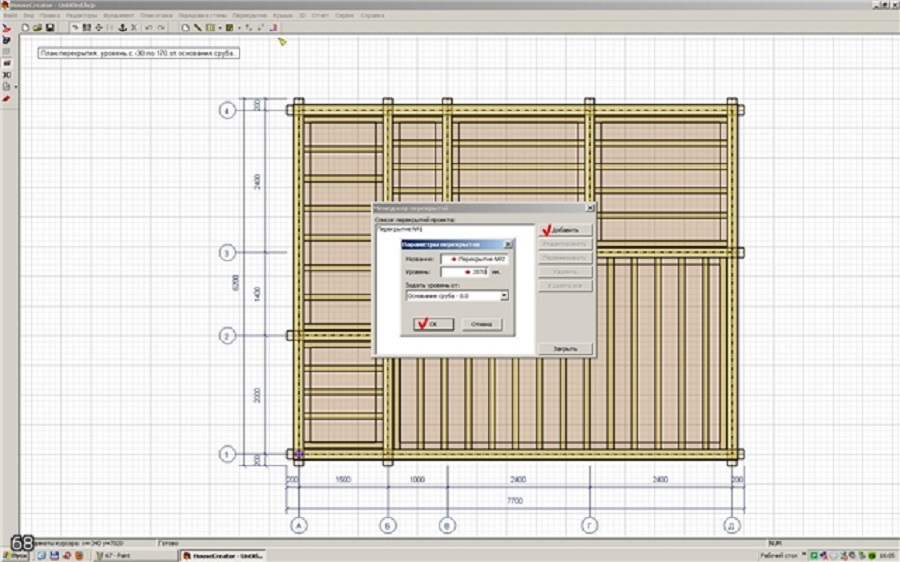The width and height of the screenshot is (900, 562).
Task: Click the Добавить button in floor manager
Action: point(565,230)
